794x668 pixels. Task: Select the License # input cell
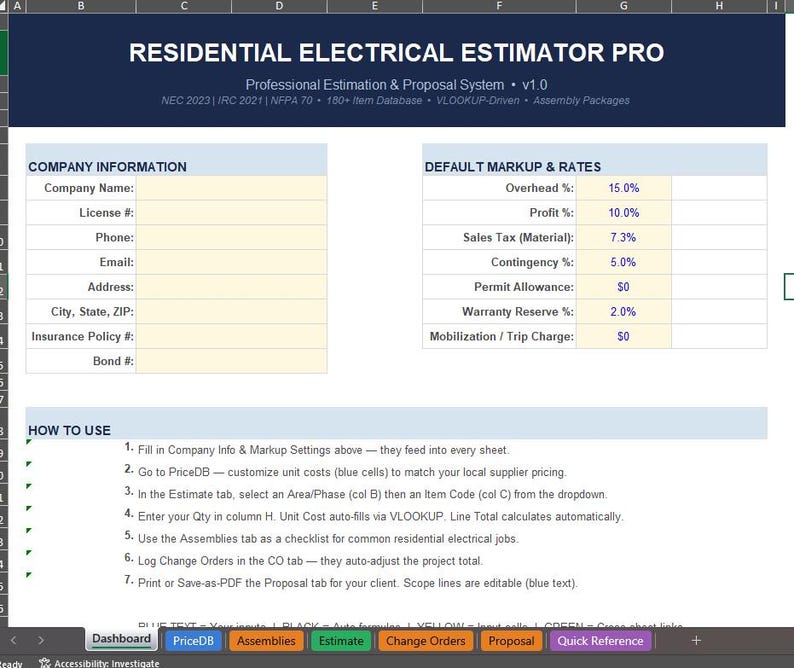point(231,213)
